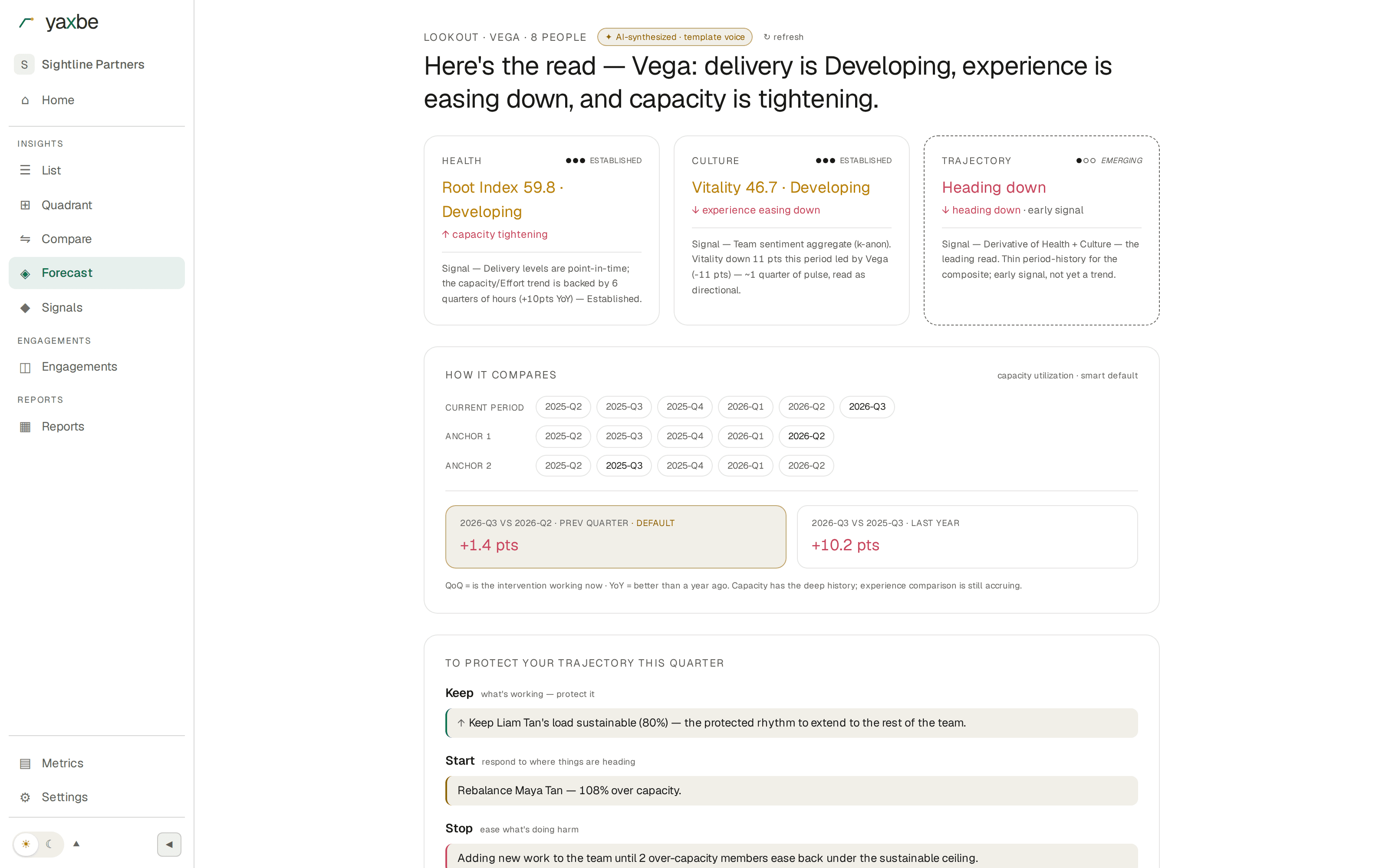Select the prev quarter +1.4 pts card
Viewport: 1389px width, 868px height.
(x=616, y=537)
